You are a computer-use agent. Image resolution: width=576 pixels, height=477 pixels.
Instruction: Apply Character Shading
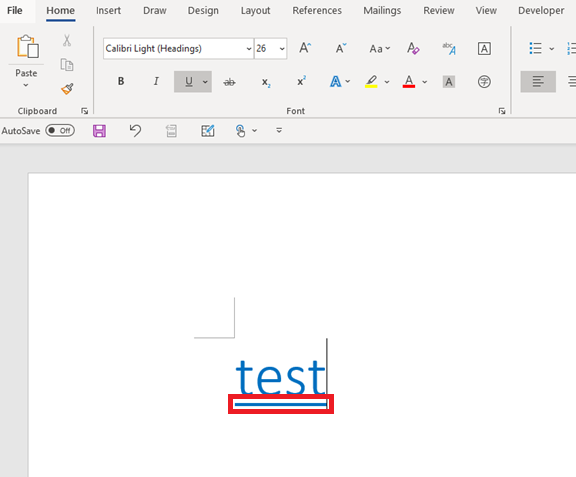pos(449,82)
